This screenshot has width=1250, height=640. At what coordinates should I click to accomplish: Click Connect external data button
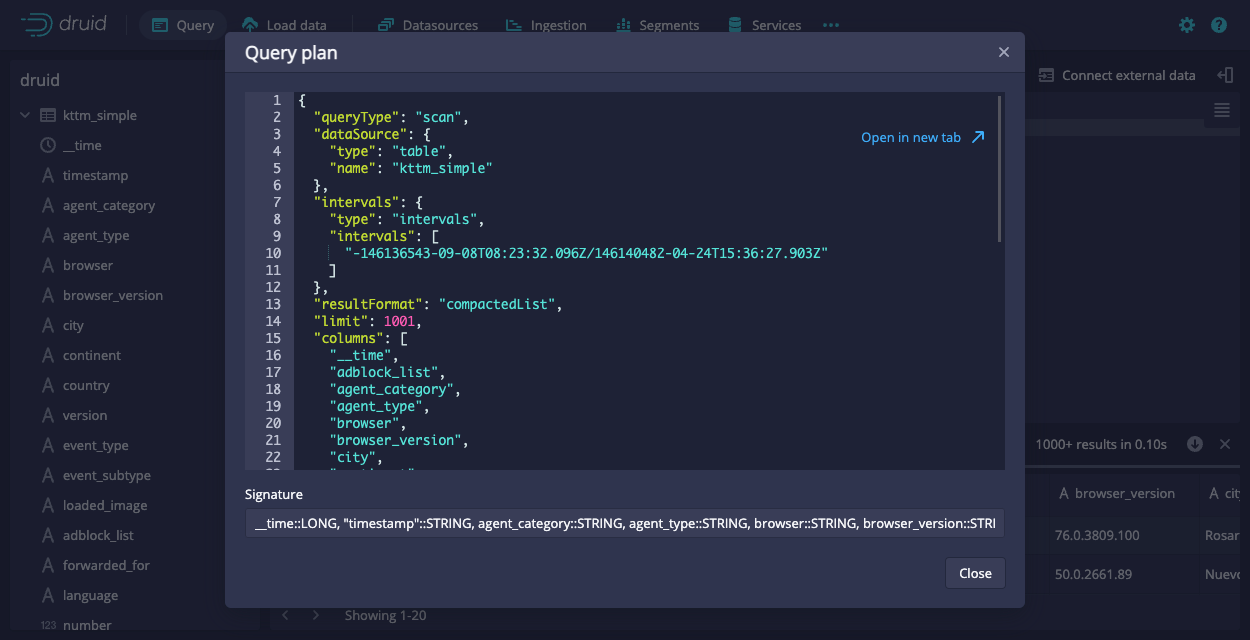click(1117, 75)
